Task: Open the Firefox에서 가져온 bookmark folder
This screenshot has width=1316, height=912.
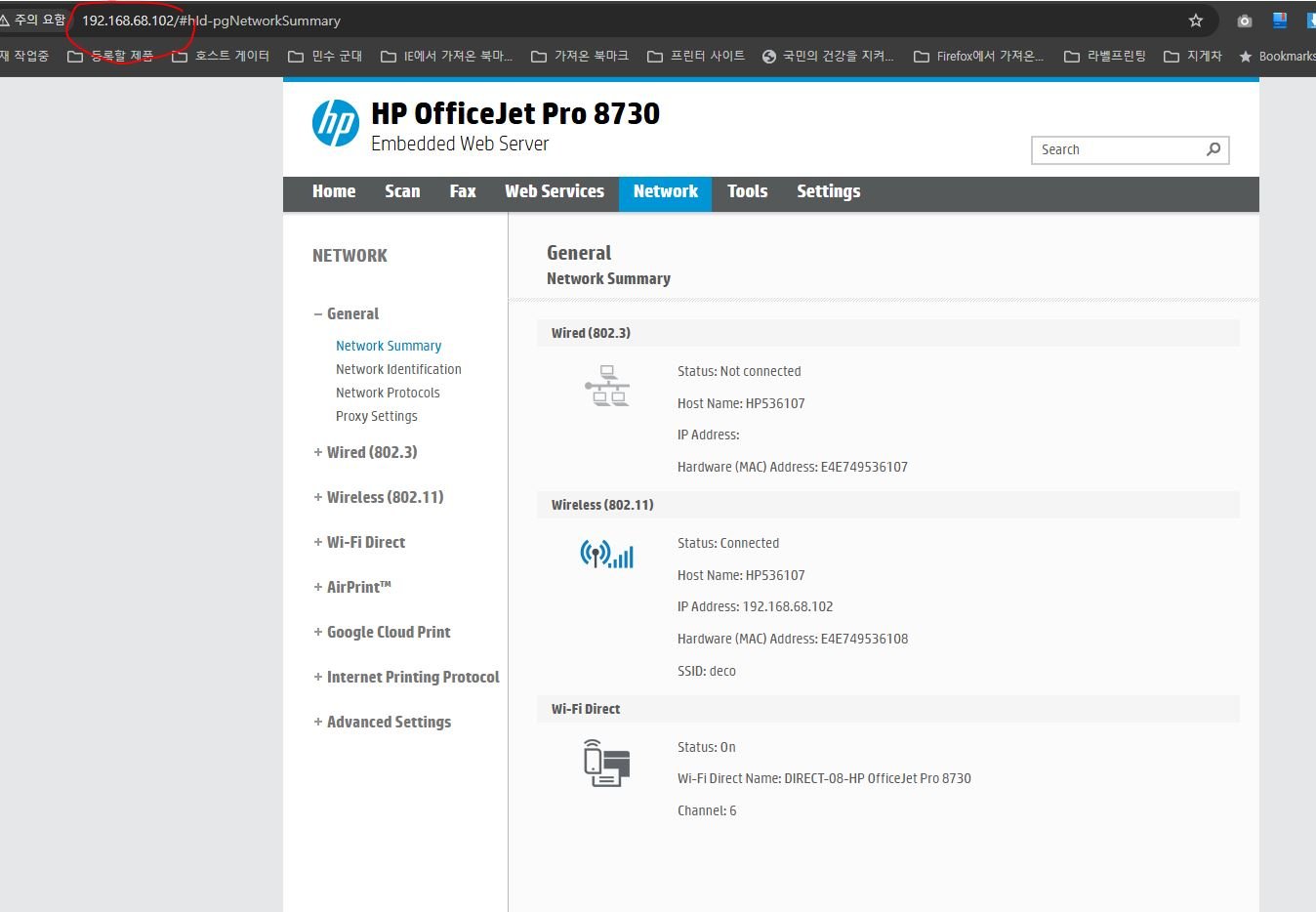Action: (979, 57)
